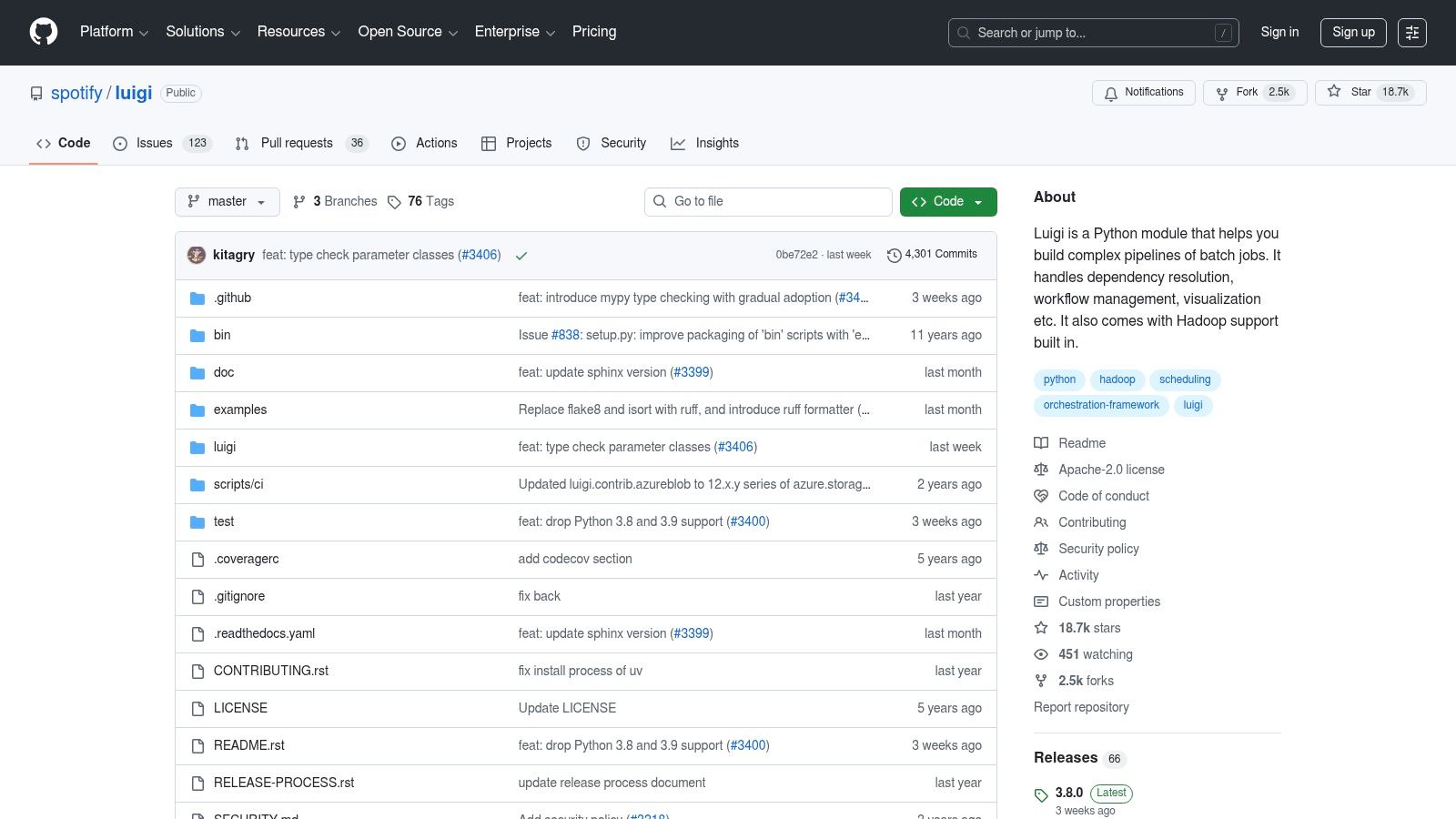Click the eye icon beside 451 watching

1041,654
